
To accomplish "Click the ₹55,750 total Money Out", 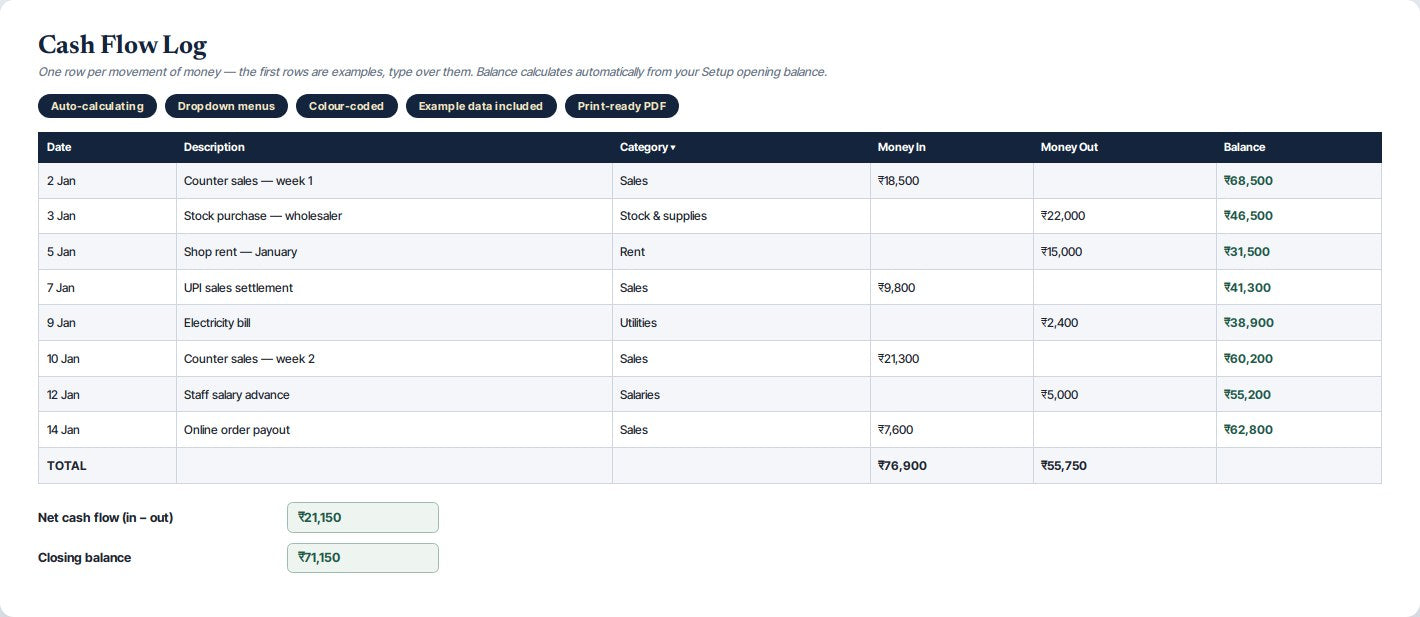I will coord(1065,466).
